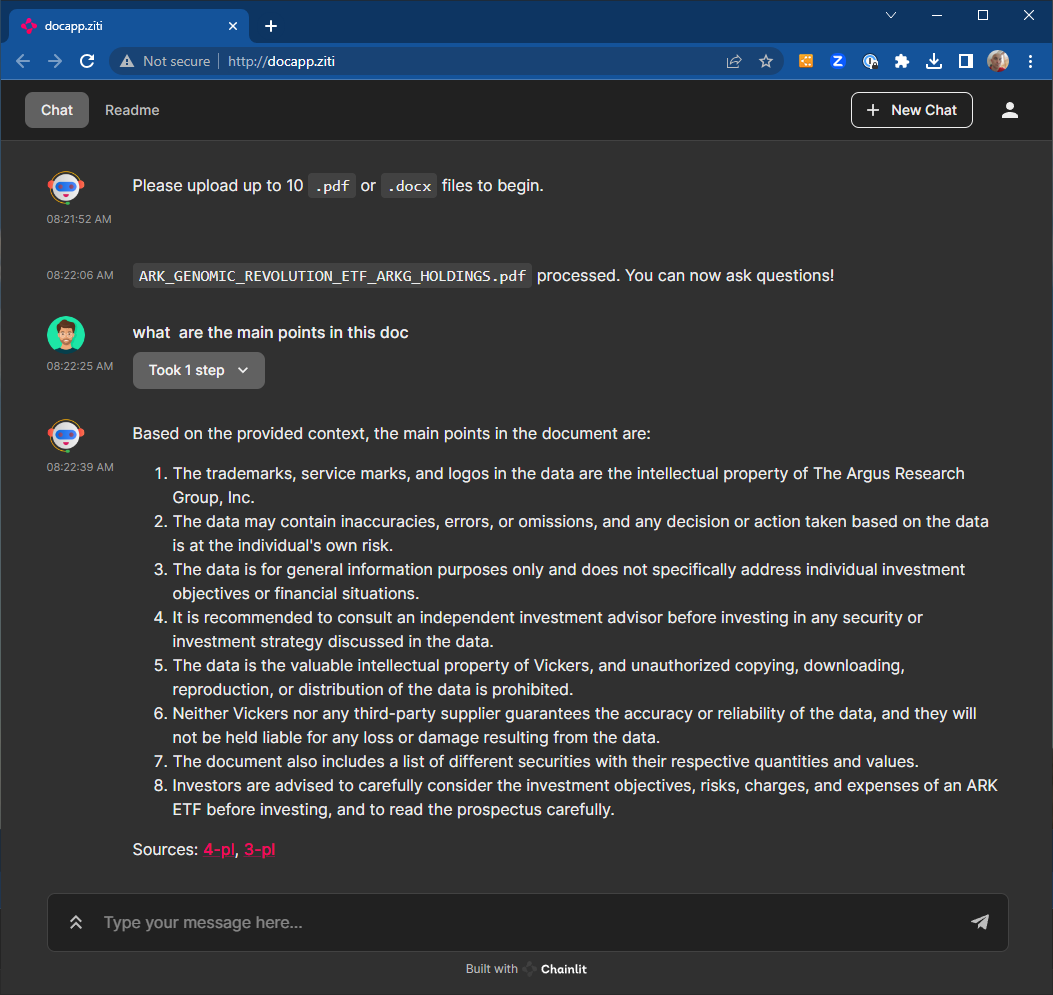Start a New Chat
The image size is (1053, 995).
[x=911, y=110]
